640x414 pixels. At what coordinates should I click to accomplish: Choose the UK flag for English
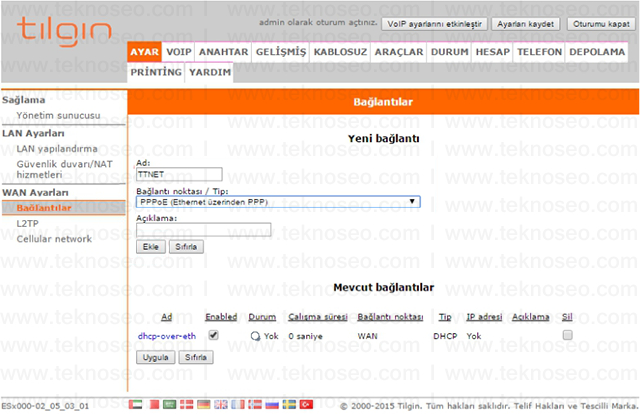click(x=221, y=404)
